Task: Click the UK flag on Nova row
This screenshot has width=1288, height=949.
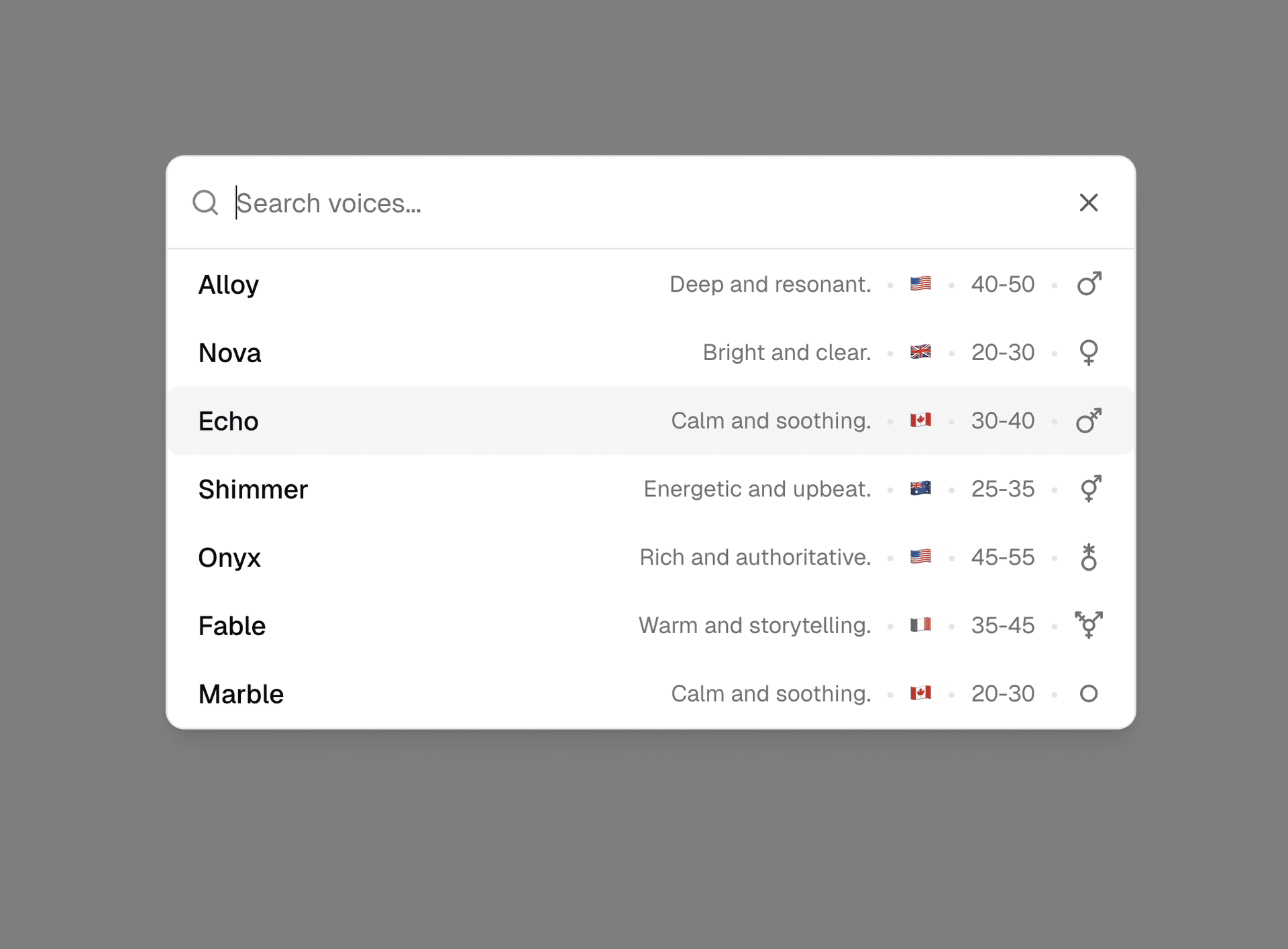Action: pyautogui.click(x=920, y=352)
